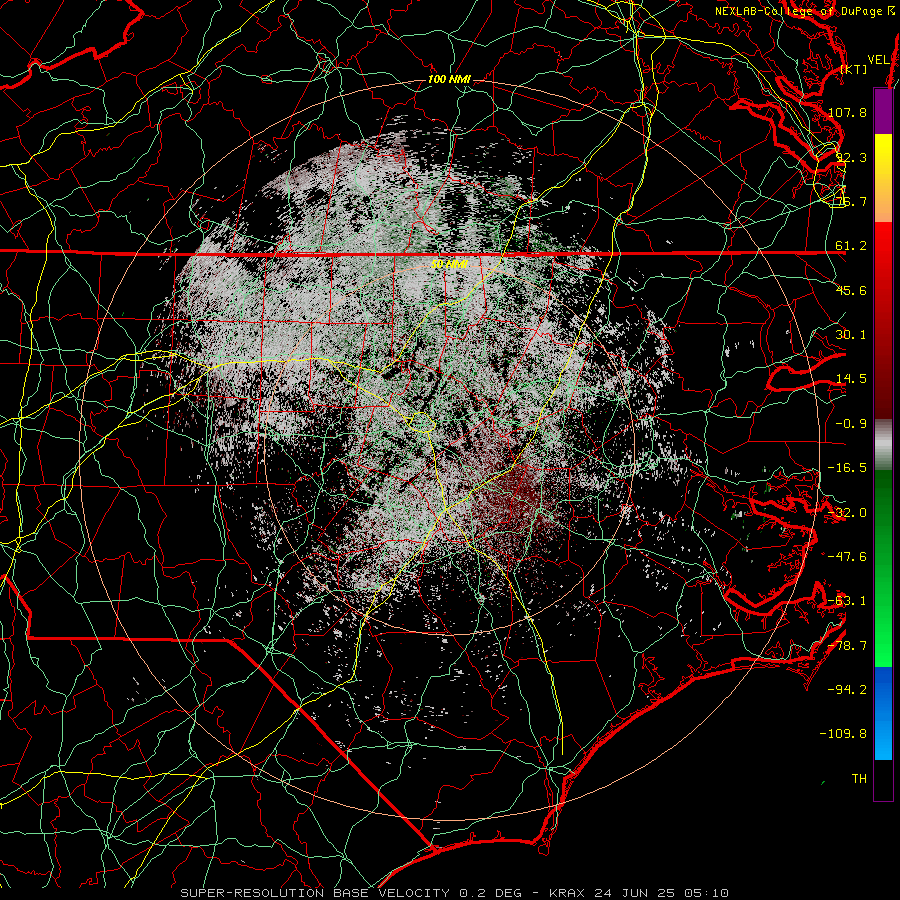
Task: Click the blue segment of velocity color bar
Action: (x=883, y=713)
